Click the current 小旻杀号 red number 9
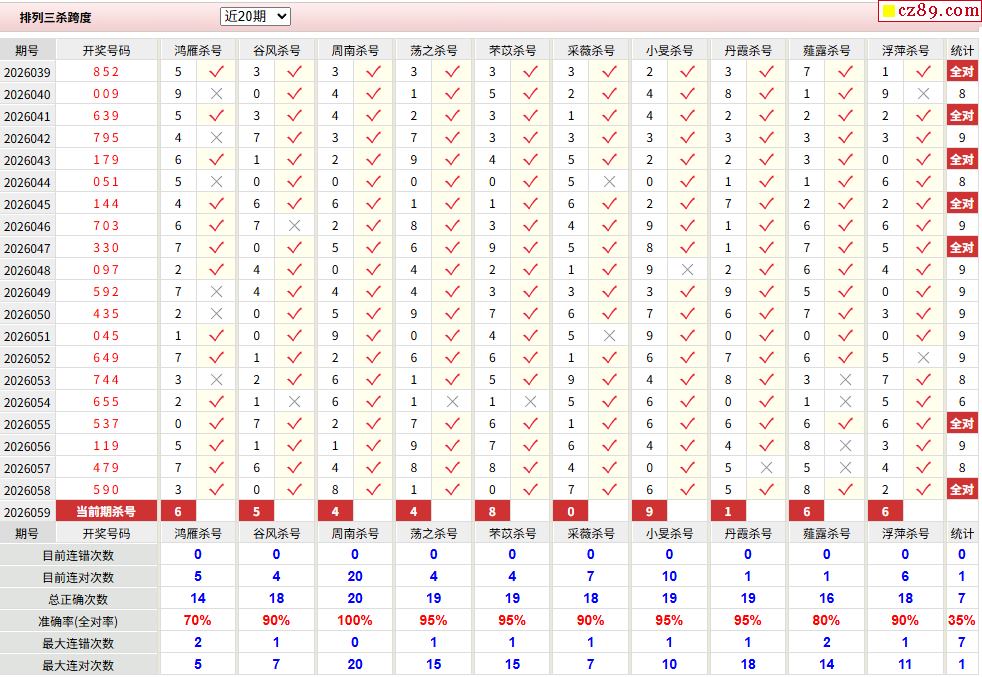 point(649,511)
